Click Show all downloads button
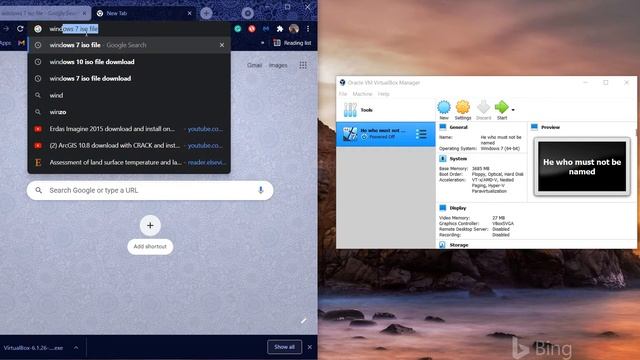This screenshot has width=640, height=360. [x=284, y=347]
